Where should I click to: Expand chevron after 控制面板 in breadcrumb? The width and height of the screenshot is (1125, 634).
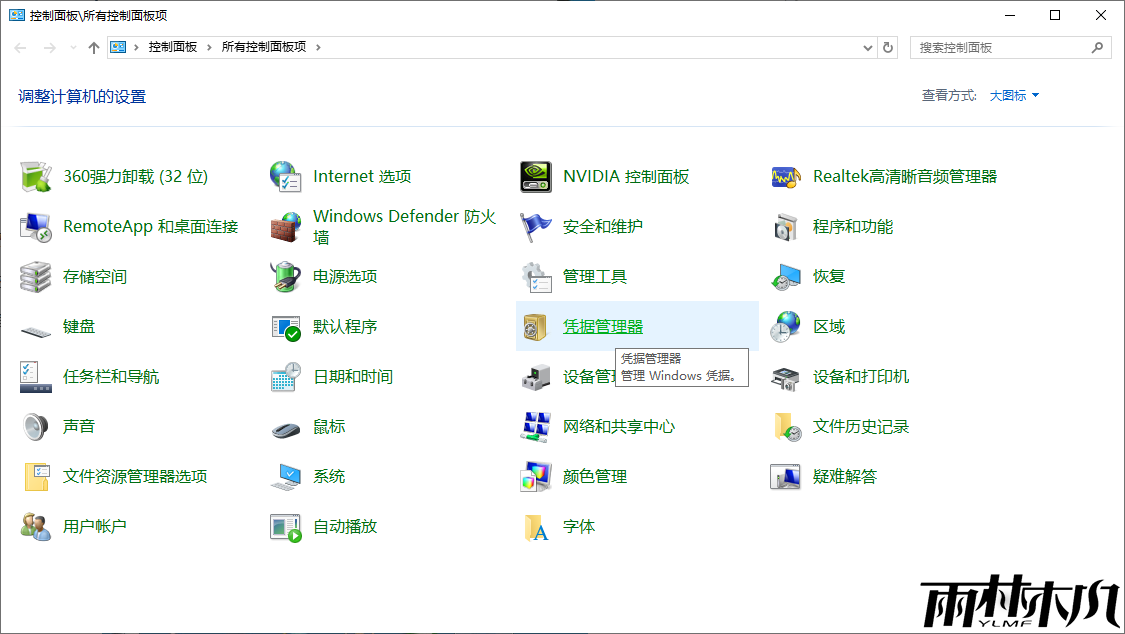click(x=210, y=47)
